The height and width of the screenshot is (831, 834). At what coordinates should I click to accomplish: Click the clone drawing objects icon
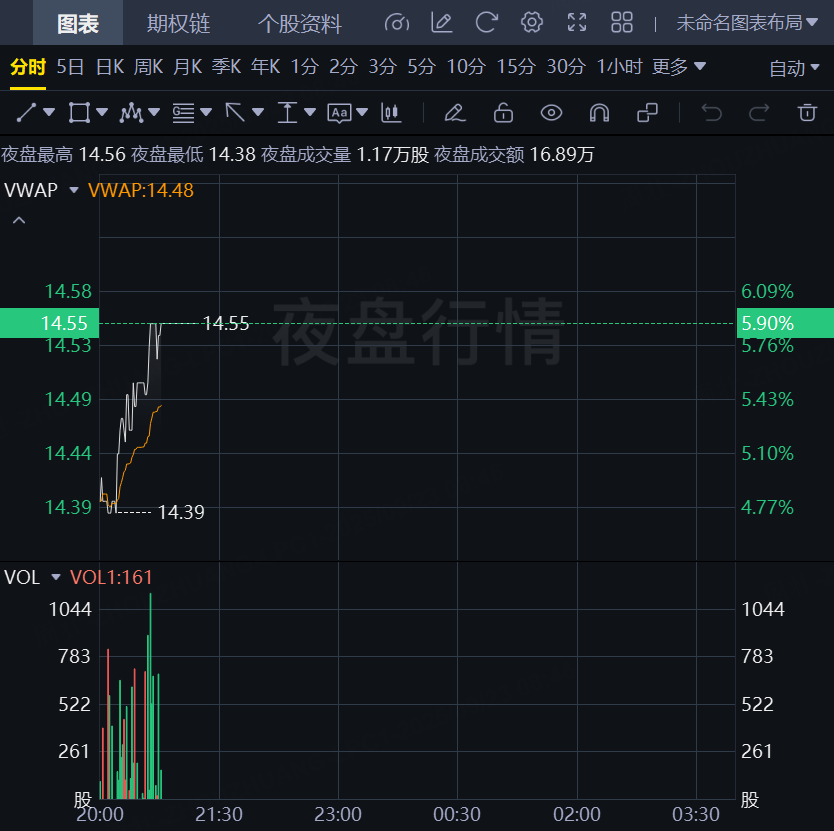(x=647, y=113)
